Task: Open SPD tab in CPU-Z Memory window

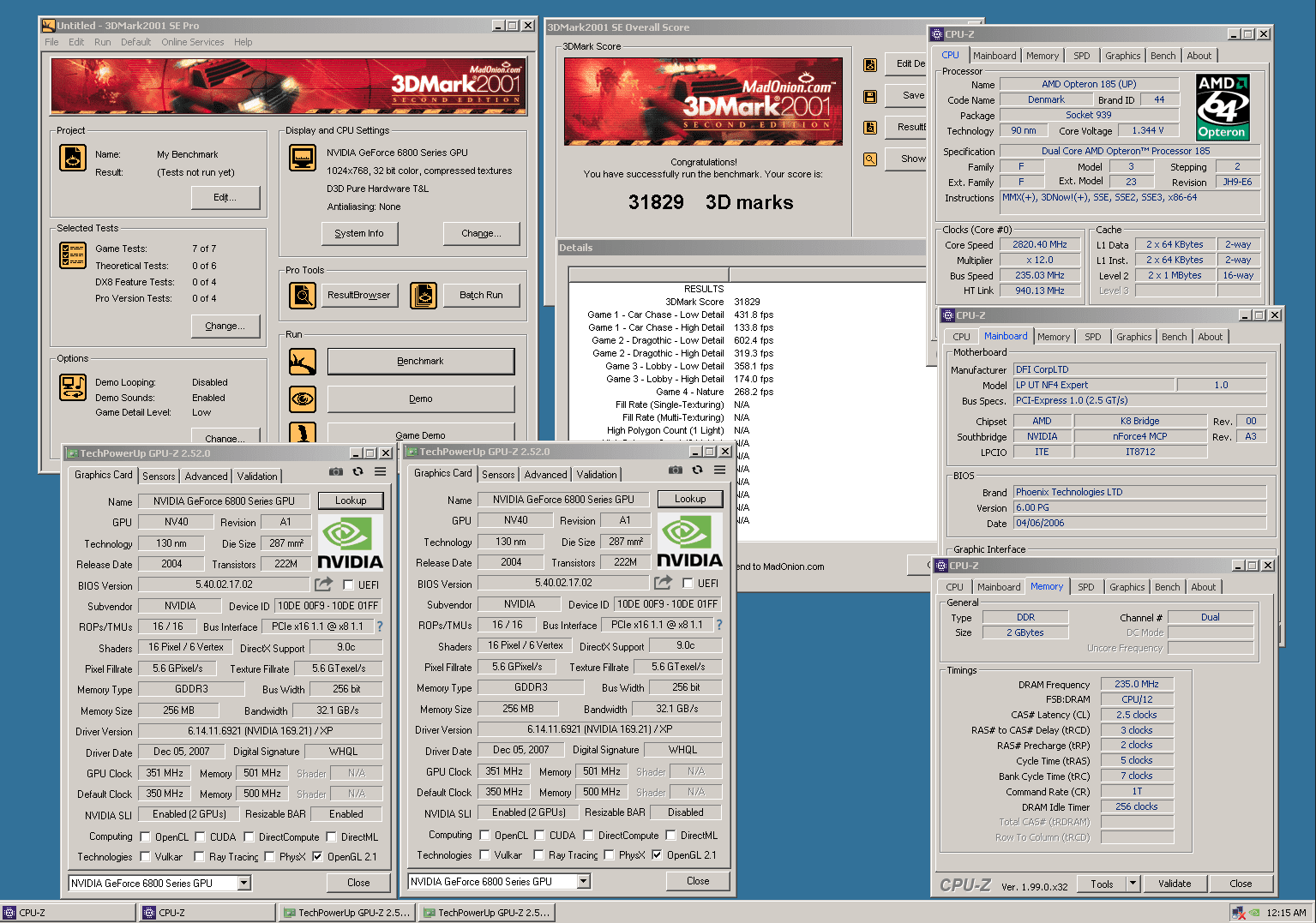Action: [x=1086, y=587]
